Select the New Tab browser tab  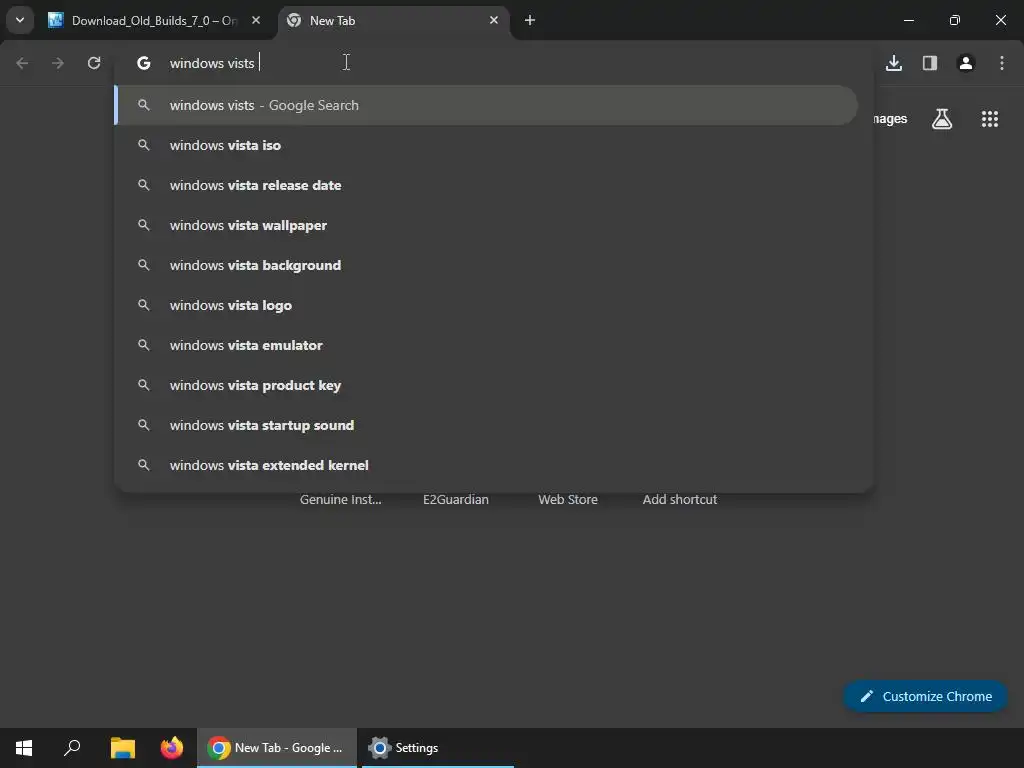click(394, 21)
